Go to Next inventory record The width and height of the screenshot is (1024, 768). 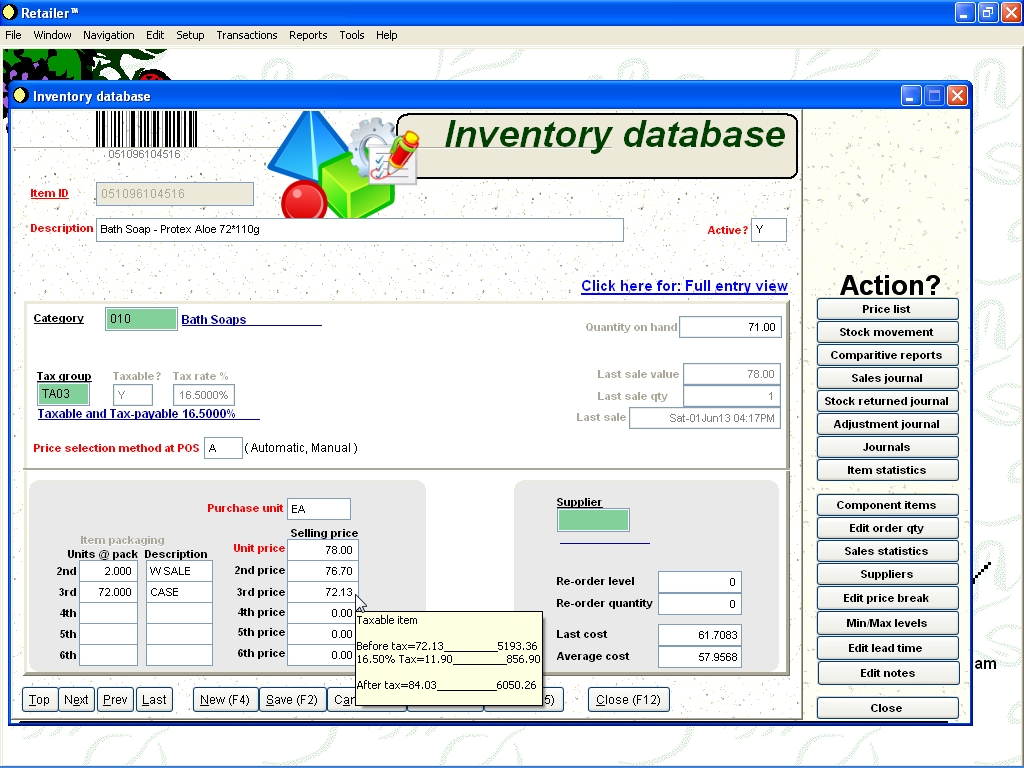tap(76, 700)
